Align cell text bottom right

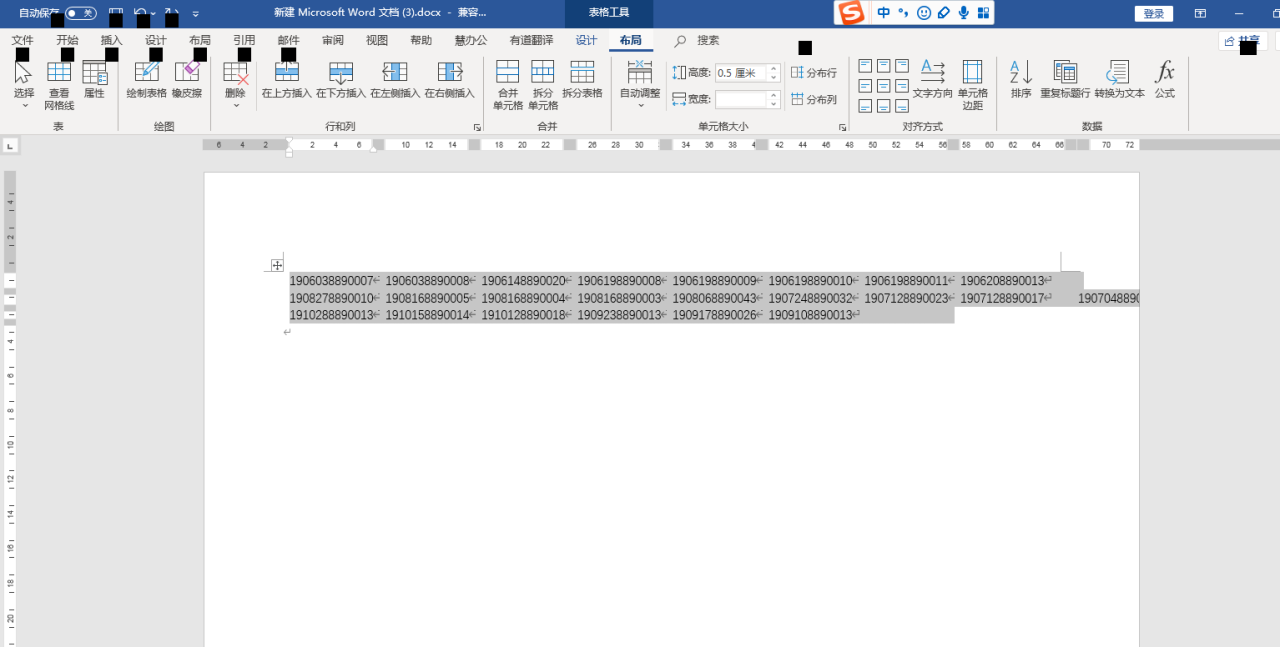(902, 106)
